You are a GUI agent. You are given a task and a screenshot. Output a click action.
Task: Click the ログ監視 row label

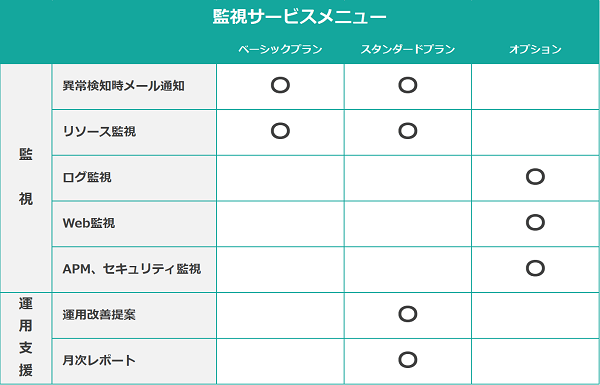click(x=87, y=177)
